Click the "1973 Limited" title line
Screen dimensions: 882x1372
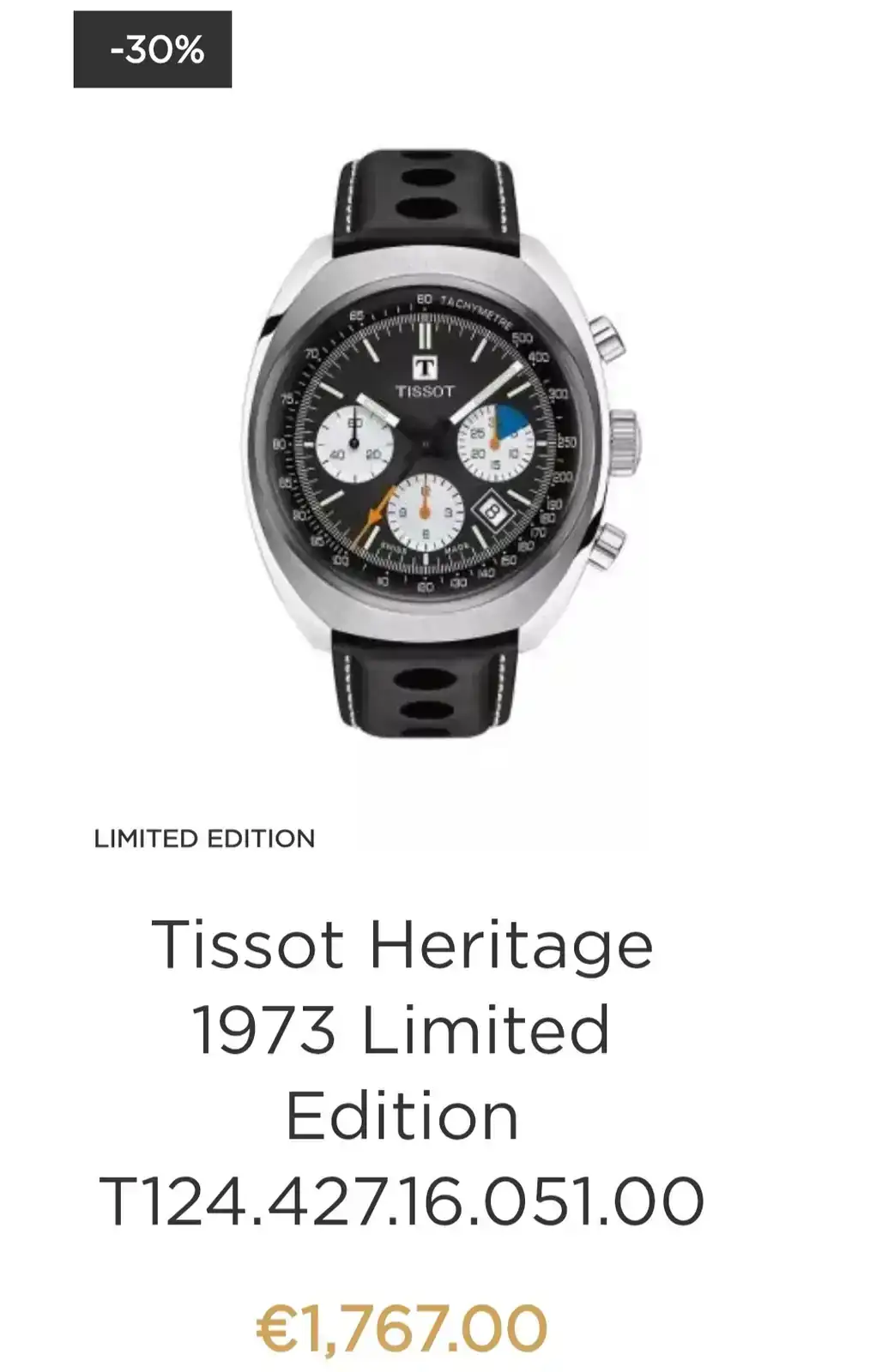coord(401,1030)
